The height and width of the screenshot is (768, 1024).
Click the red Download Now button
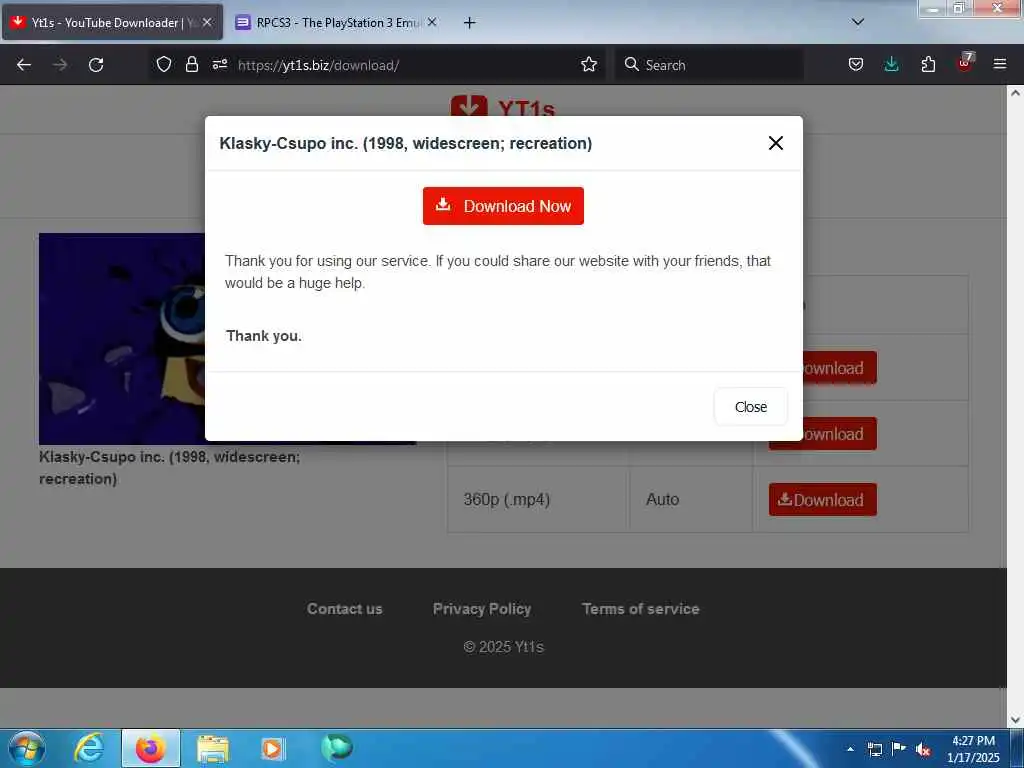tap(503, 206)
